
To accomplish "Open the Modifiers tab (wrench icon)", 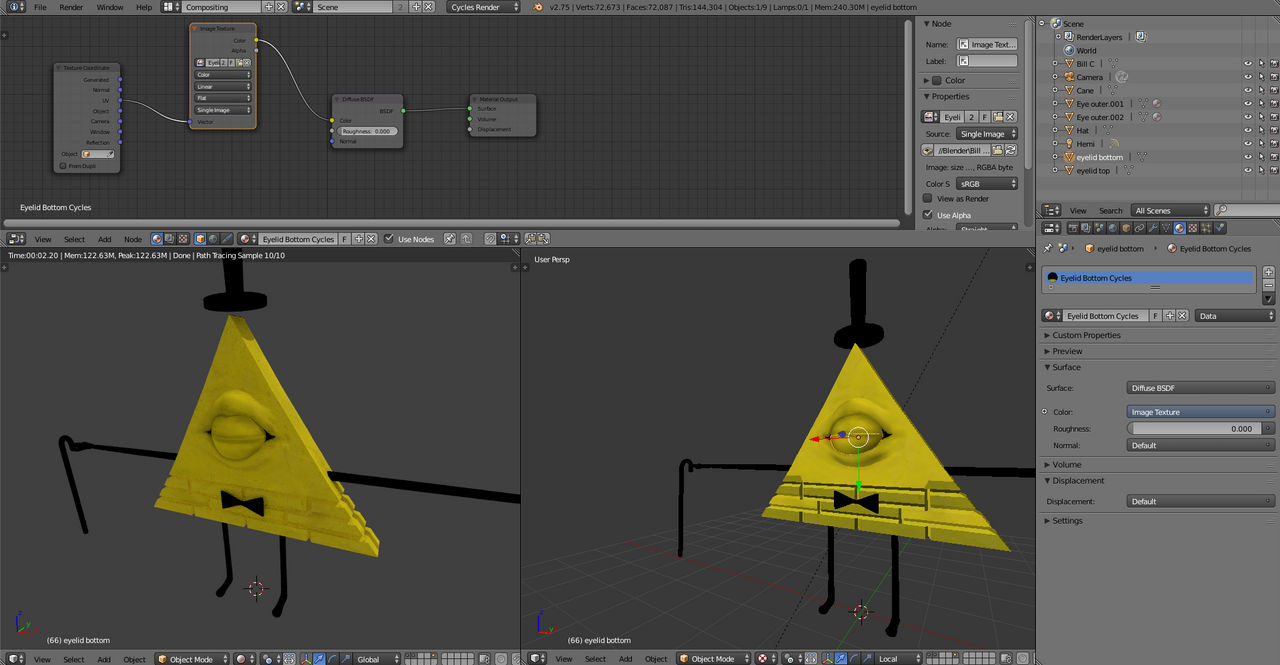I will pos(1154,228).
